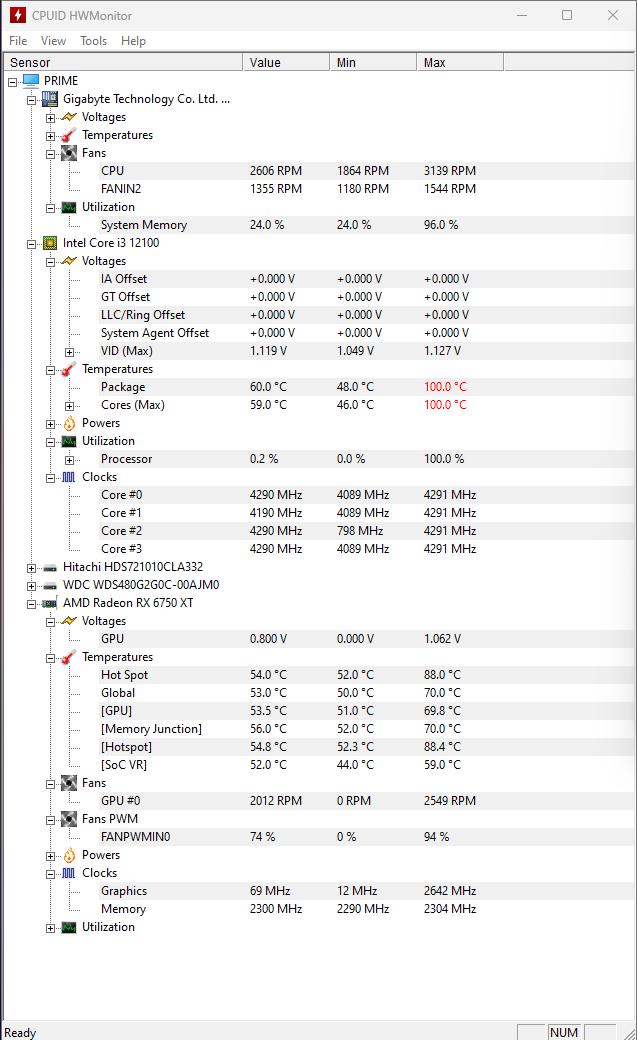Click the thermometer icon for GPU Temperatures
Screen dimensions: 637x1040
(x=69, y=657)
